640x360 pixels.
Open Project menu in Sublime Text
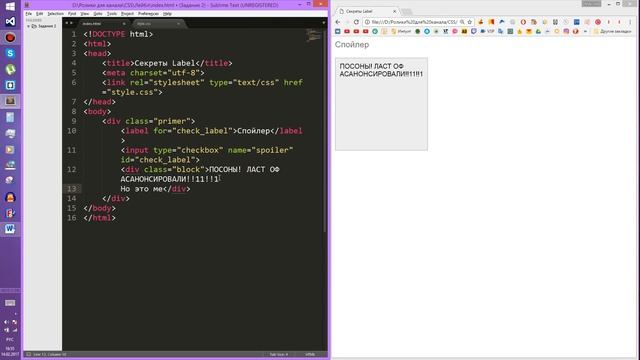click(127, 13)
